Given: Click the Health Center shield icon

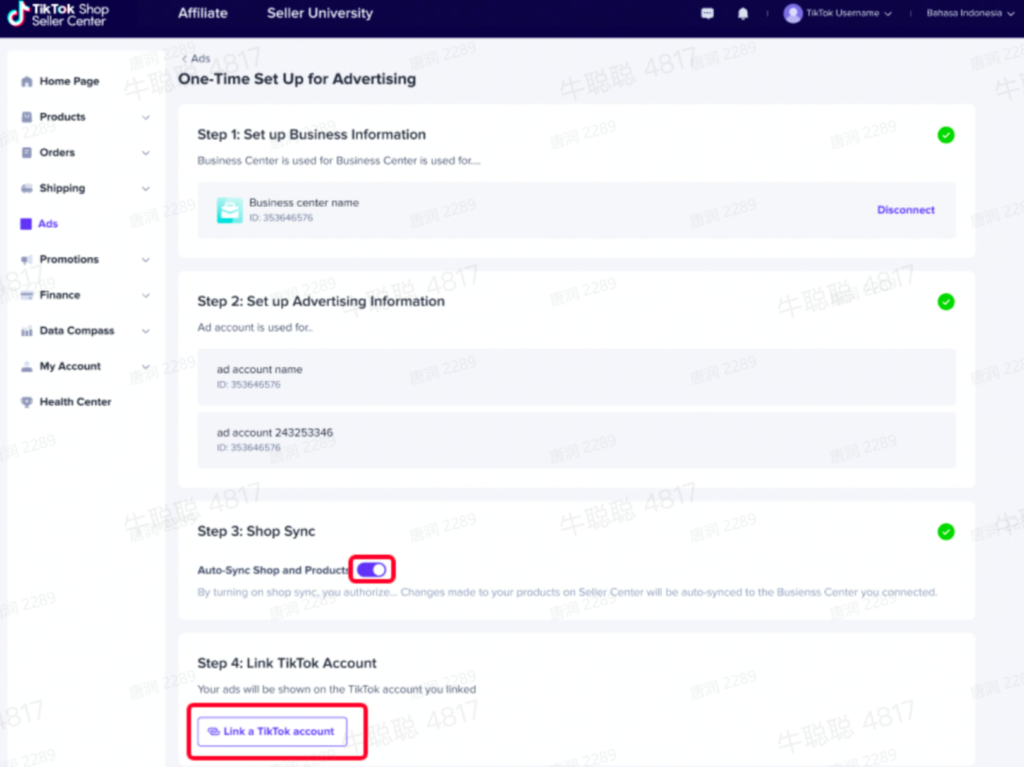Looking at the screenshot, I should (x=27, y=402).
